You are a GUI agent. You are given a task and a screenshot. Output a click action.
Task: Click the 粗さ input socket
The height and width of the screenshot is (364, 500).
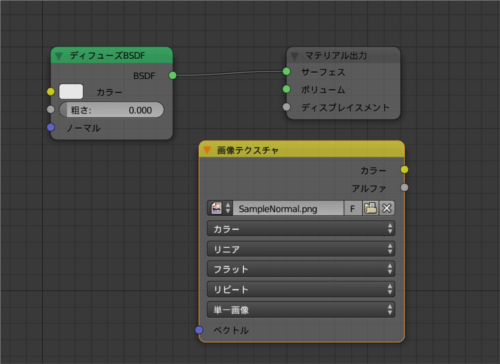click(x=51, y=109)
